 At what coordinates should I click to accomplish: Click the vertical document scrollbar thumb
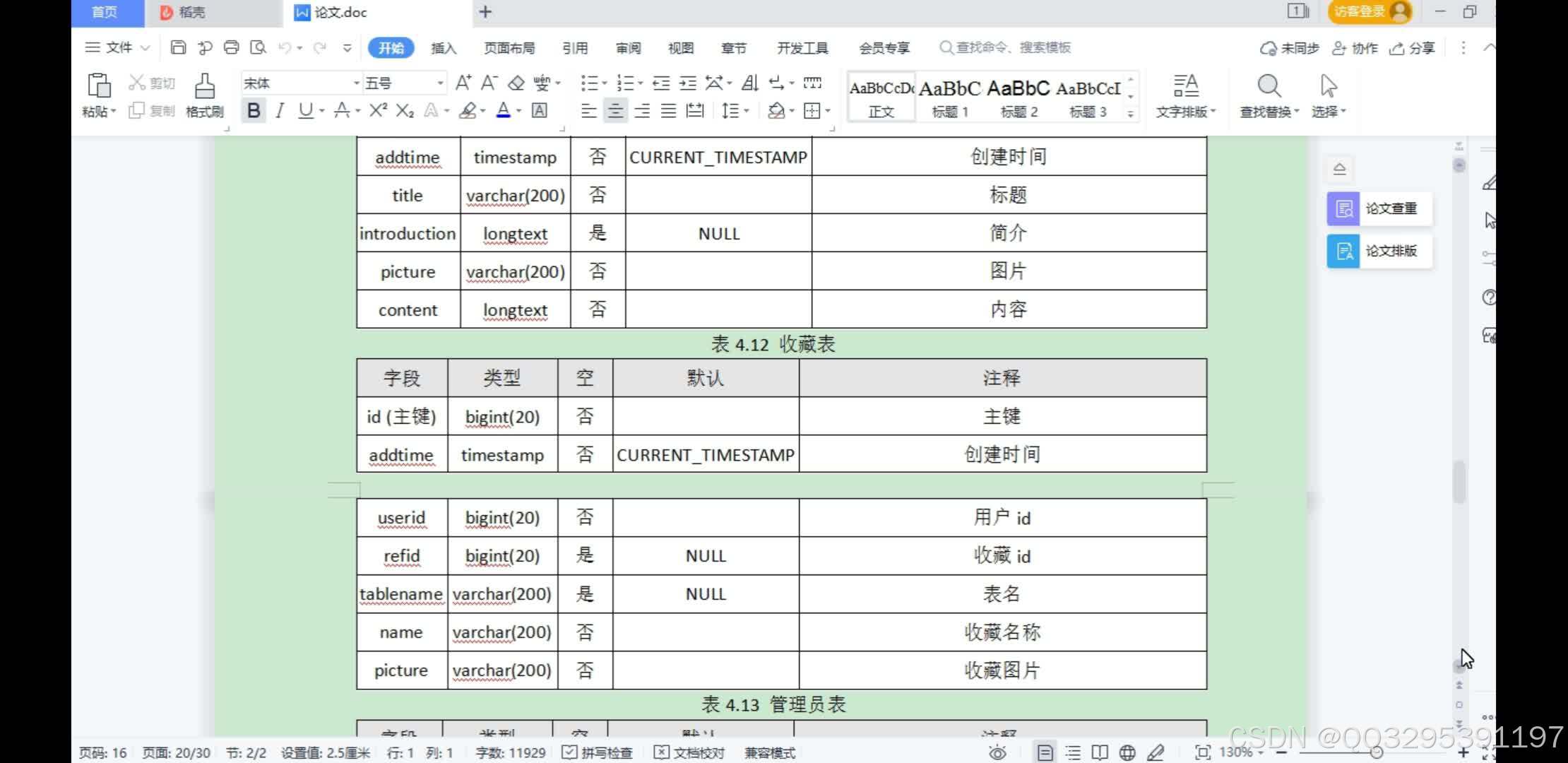(x=1459, y=480)
